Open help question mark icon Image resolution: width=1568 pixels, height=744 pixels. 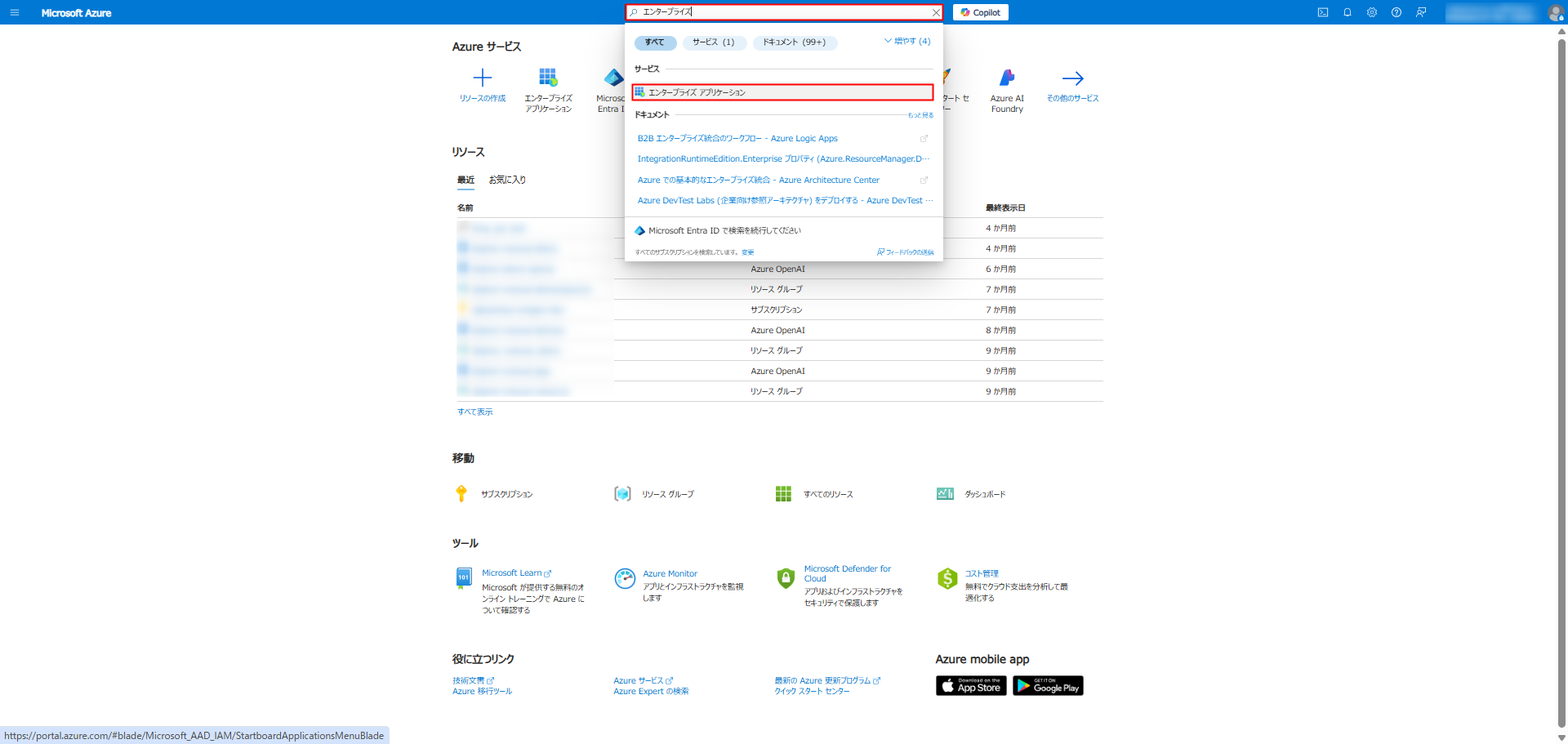coord(1396,12)
